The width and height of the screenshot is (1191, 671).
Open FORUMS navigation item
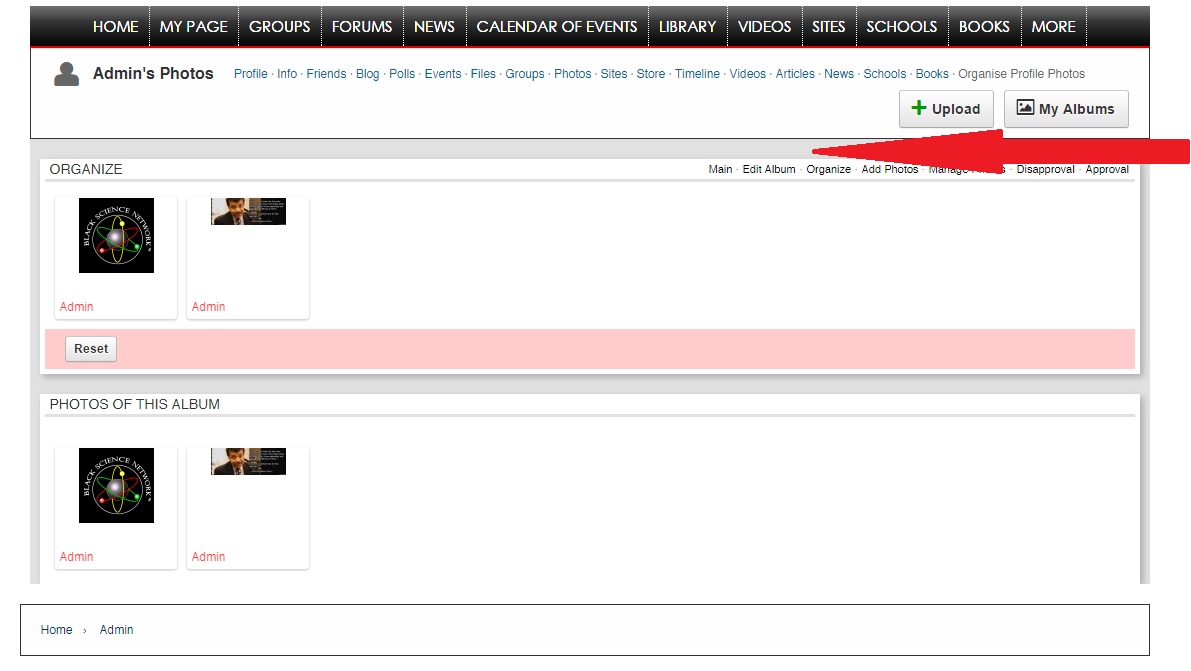coord(362,27)
